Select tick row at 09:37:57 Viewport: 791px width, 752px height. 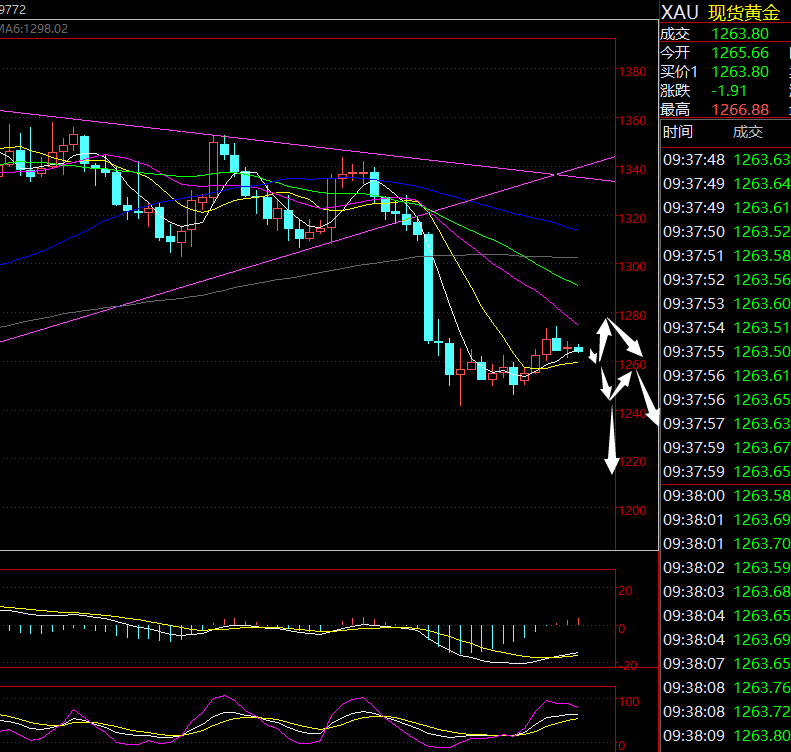coord(725,424)
